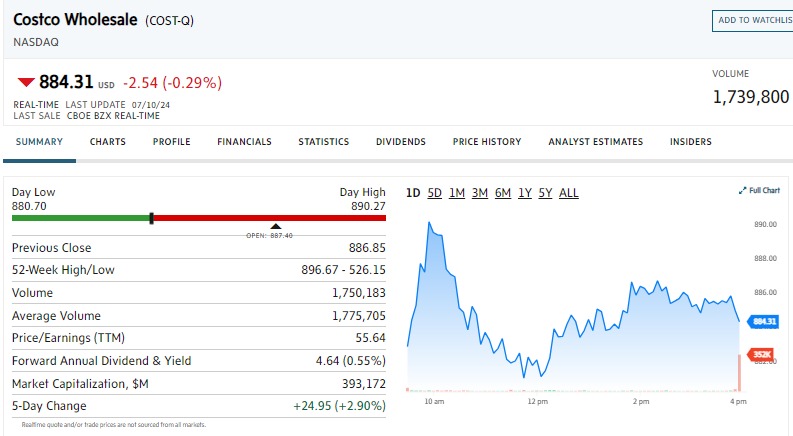
Task: Click the red down-triangle price indicator
Action: 26,82
